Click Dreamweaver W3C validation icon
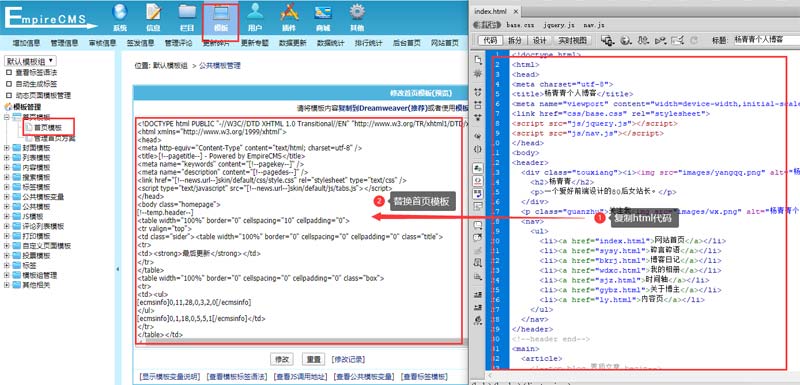The height and width of the screenshot is (385, 800). tap(661, 40)
